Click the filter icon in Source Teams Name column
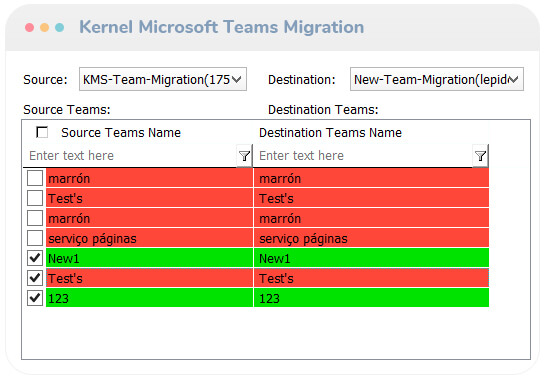Screen dimensions: 545x380 click(x=244, y=156)
